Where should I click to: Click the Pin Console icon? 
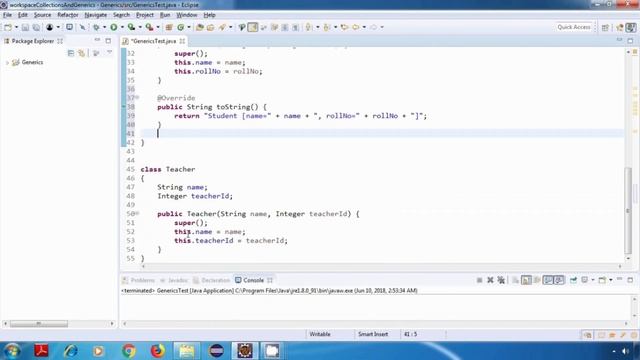point(573,280)
